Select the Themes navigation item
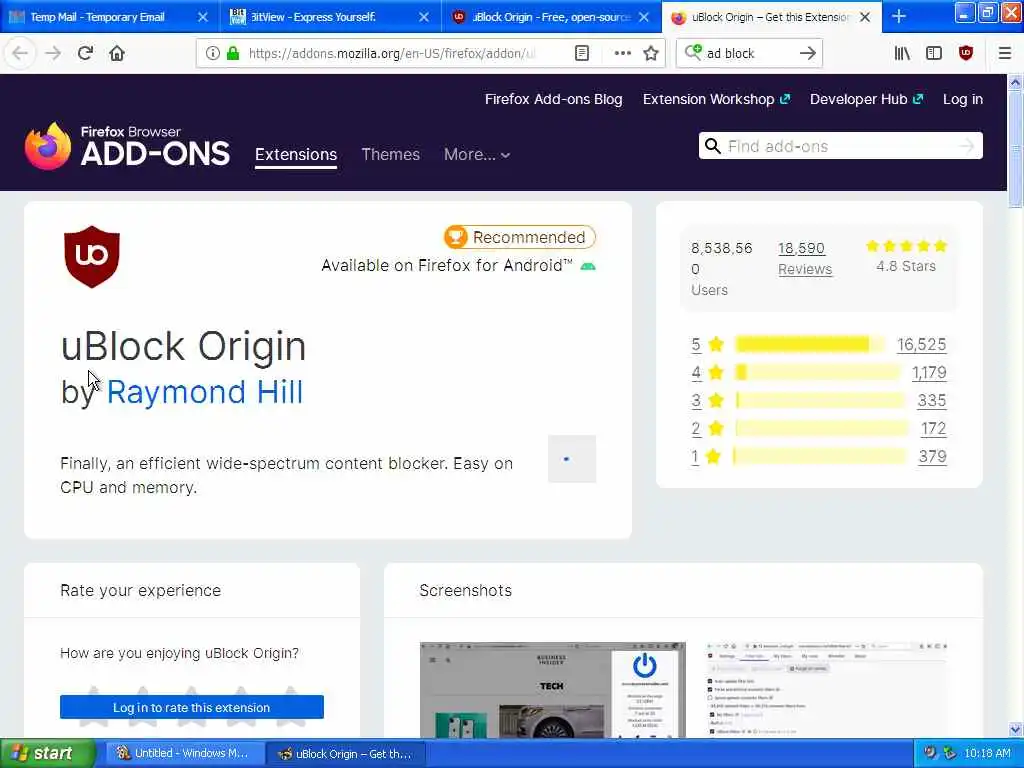The height and width of the screenshot is (768, 1024). point(391,155)
